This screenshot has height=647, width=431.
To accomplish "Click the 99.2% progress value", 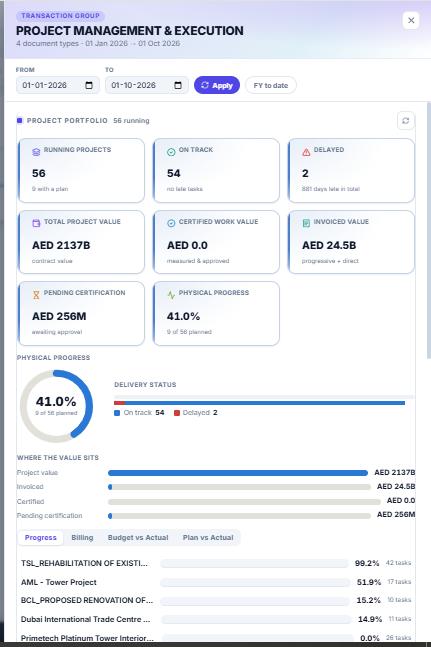I will (x=367, y=563).
